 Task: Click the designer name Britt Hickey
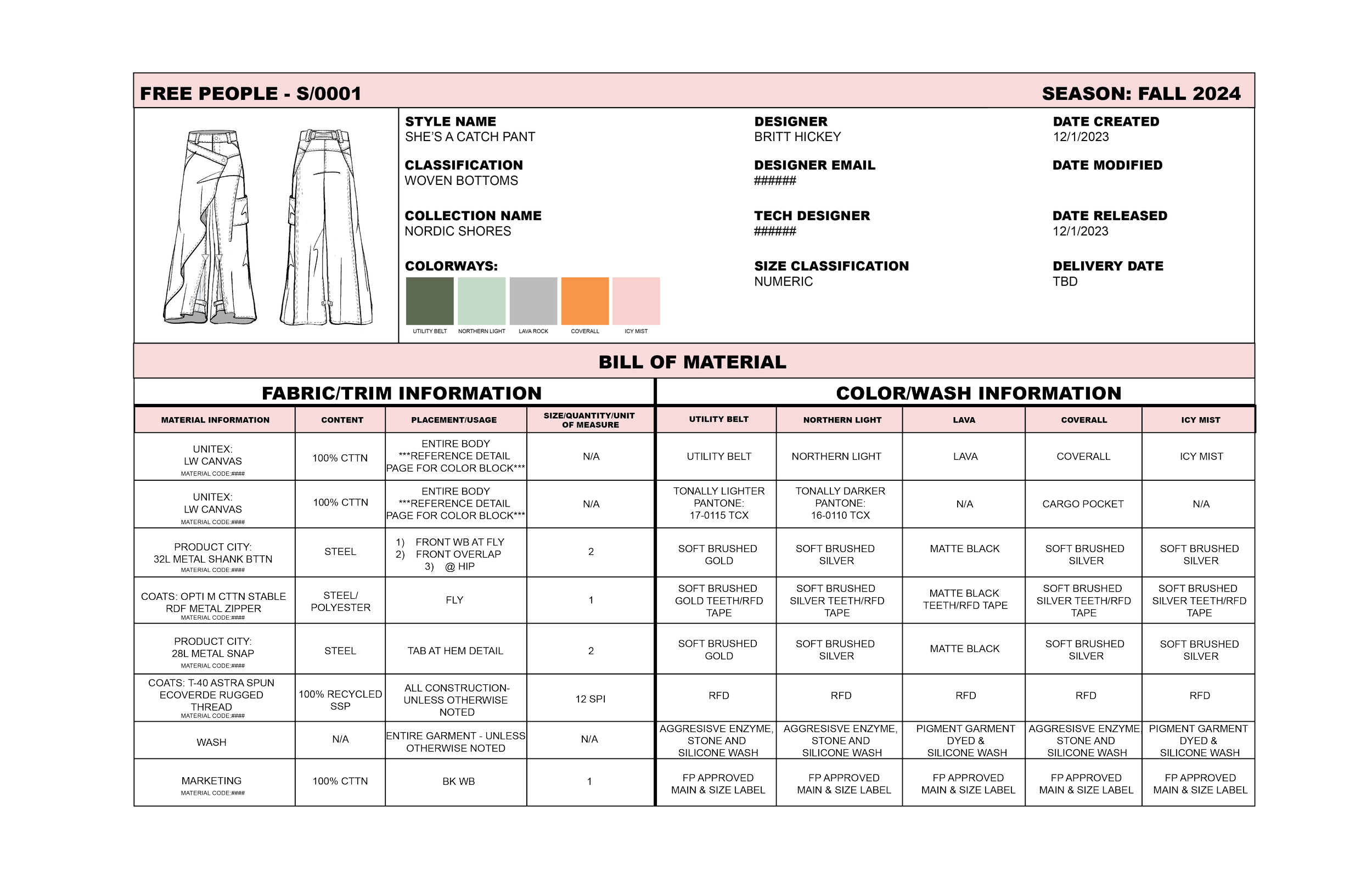[797, 137]
